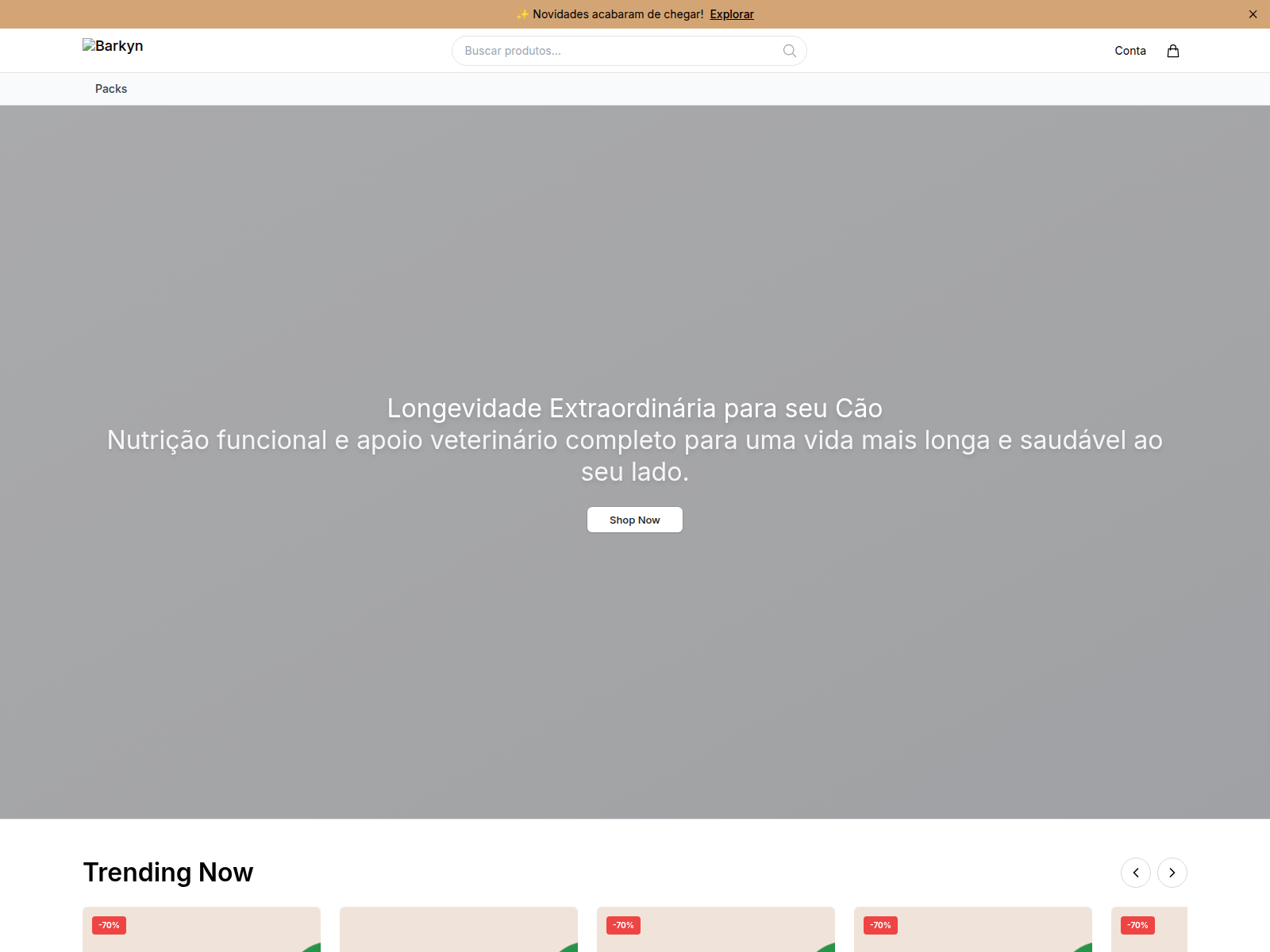Click the Barkyn logo

(x=113, y=46)
